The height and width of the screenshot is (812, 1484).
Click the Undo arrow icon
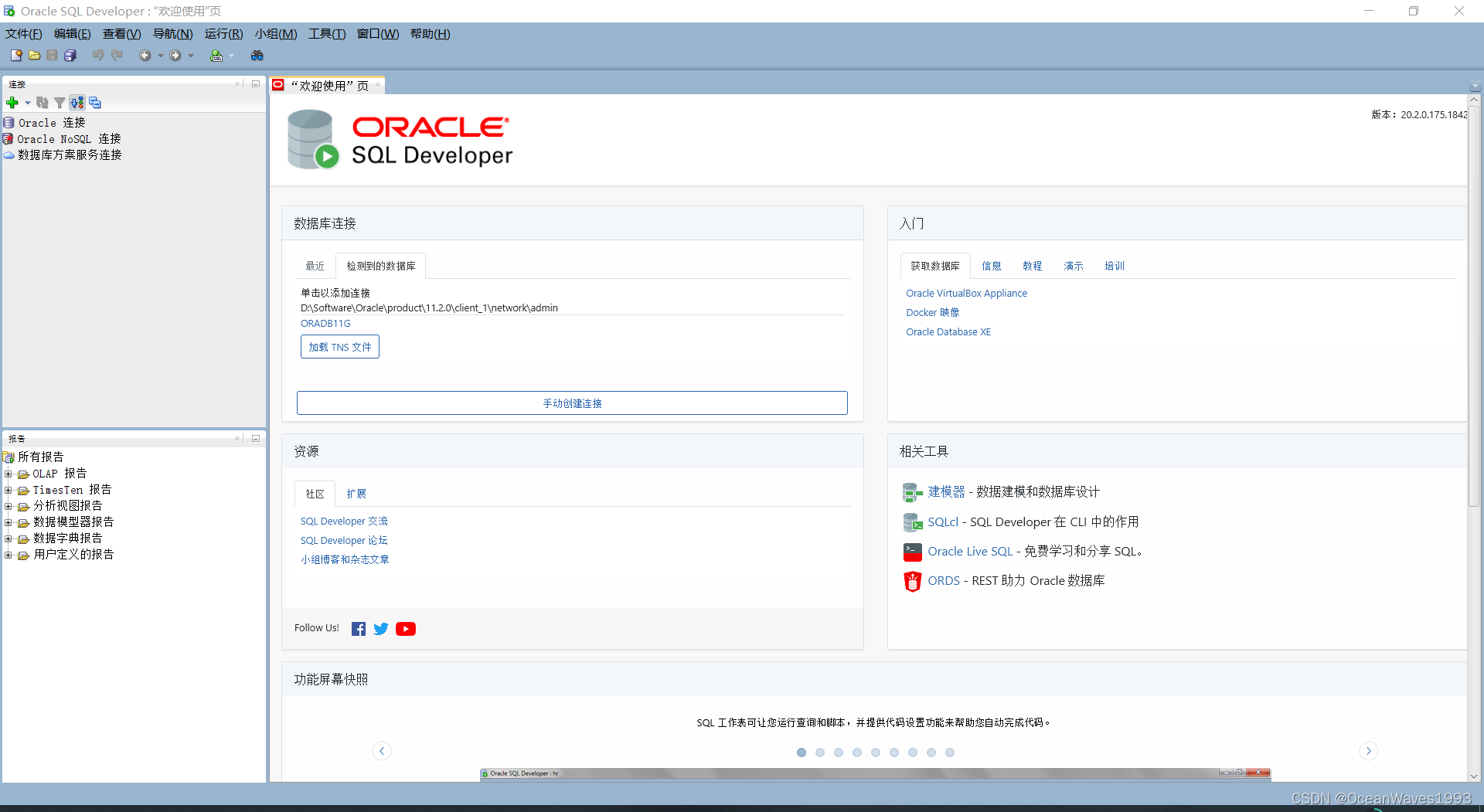(98, 56)
